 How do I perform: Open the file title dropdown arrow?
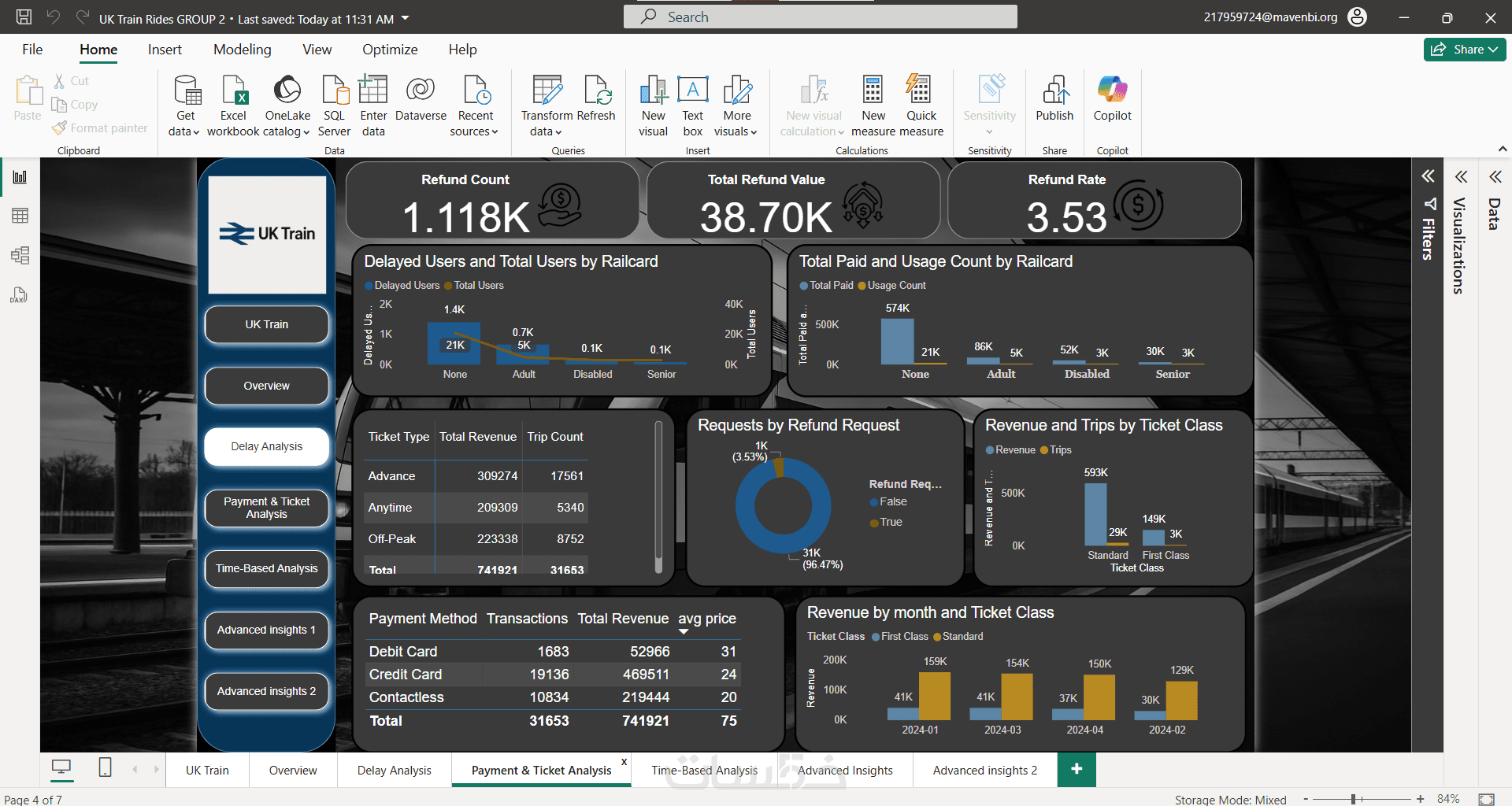406,17
